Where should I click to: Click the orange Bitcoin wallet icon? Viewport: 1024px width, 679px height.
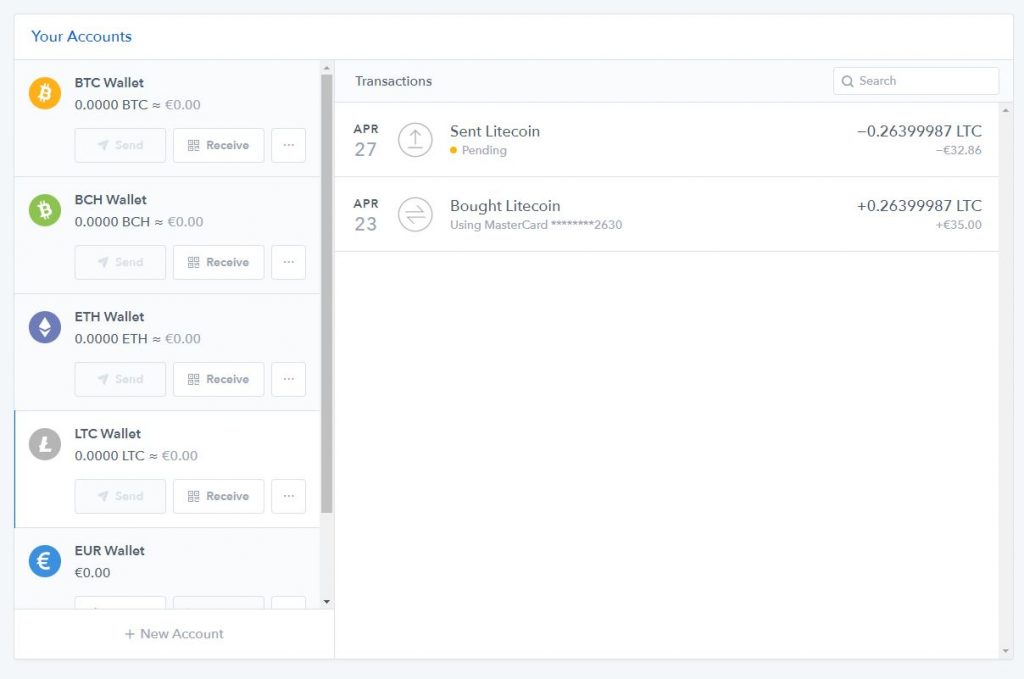coord(45,93)
